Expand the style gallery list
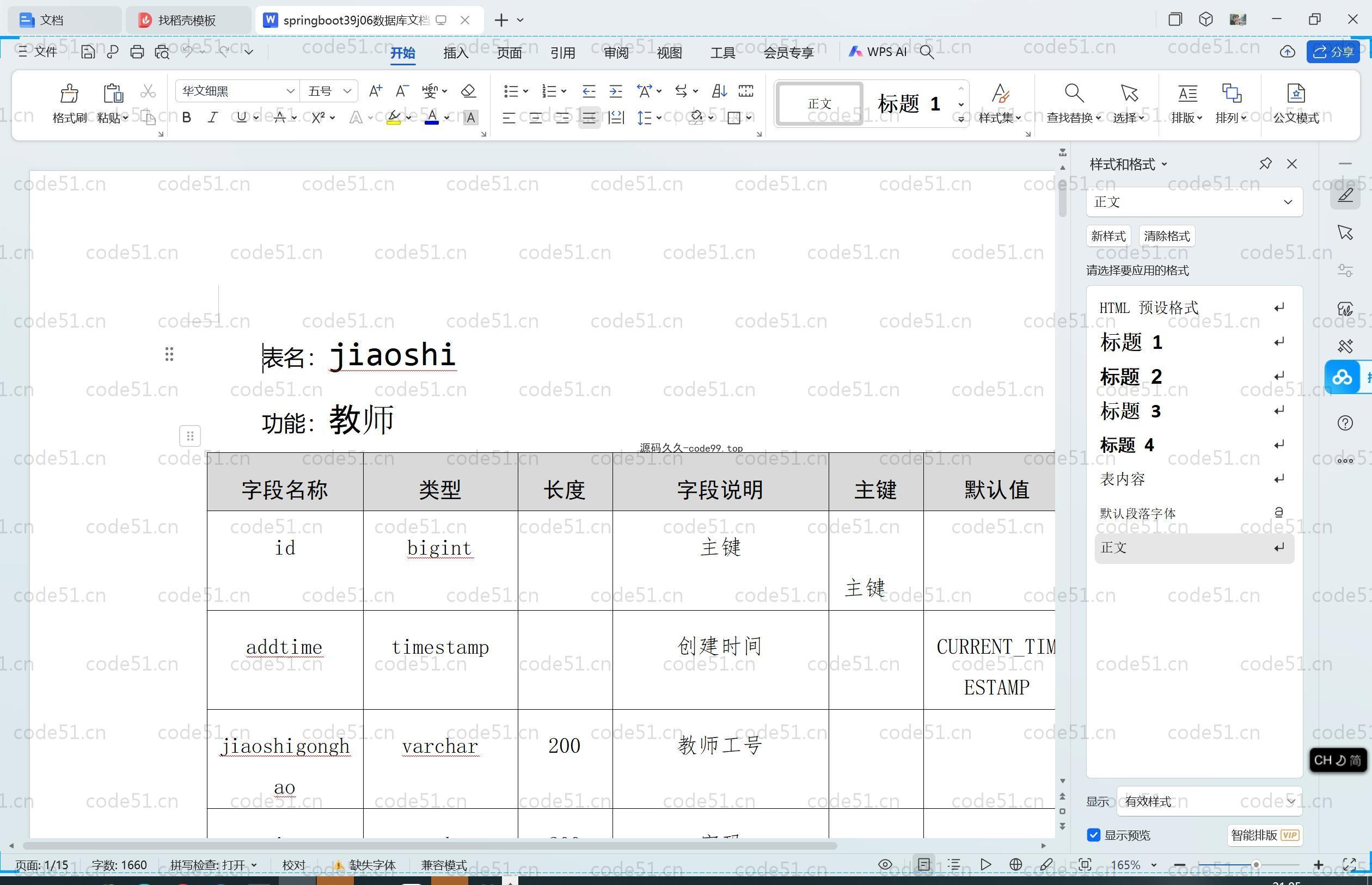Viewport: 1372px width, 885px height. (960, 119)
